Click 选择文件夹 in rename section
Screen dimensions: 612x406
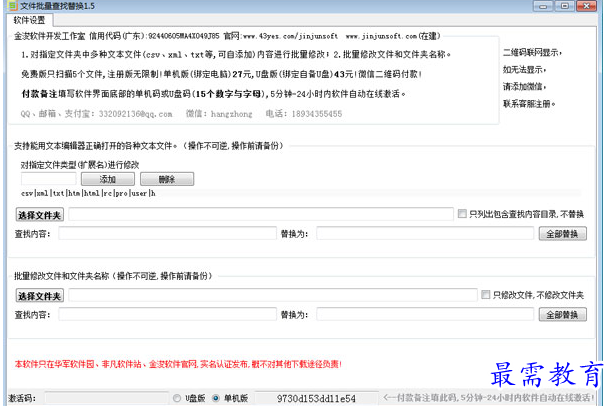[39, 296]
